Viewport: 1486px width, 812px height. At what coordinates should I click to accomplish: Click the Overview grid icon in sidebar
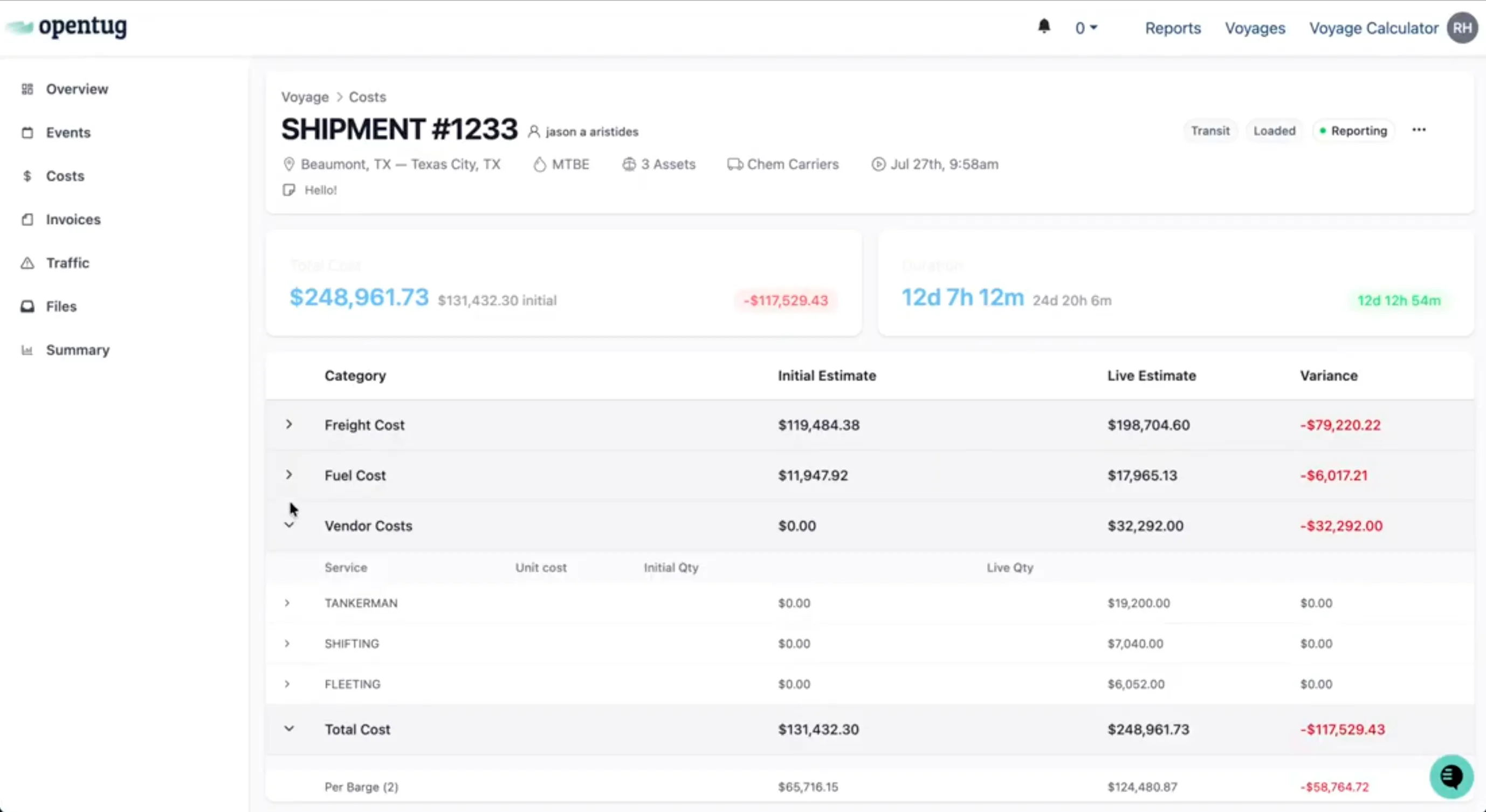click(x=27, y=89)
